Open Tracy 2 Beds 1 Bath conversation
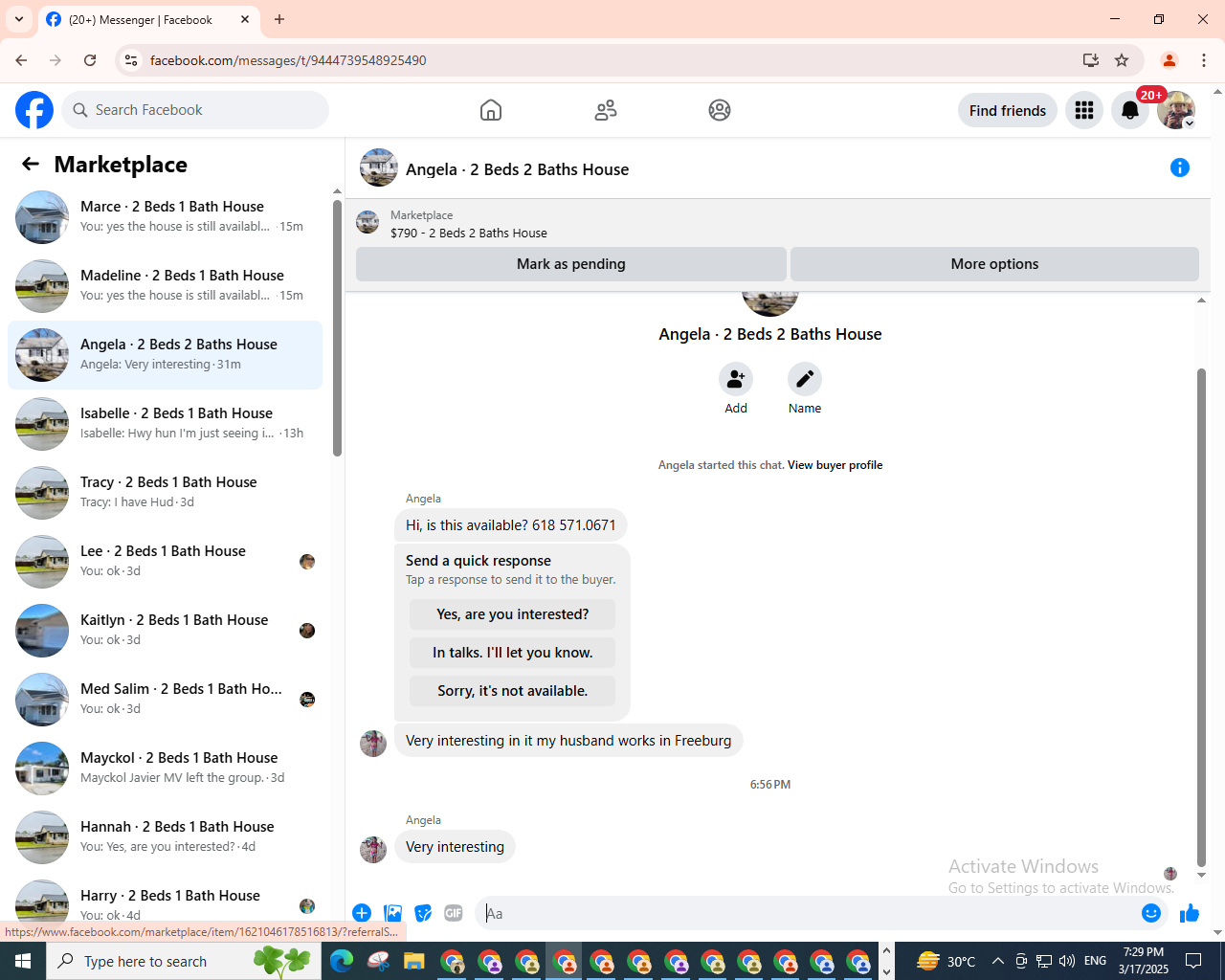Screen dimensions: 1225x980 [x=165, y=493]
